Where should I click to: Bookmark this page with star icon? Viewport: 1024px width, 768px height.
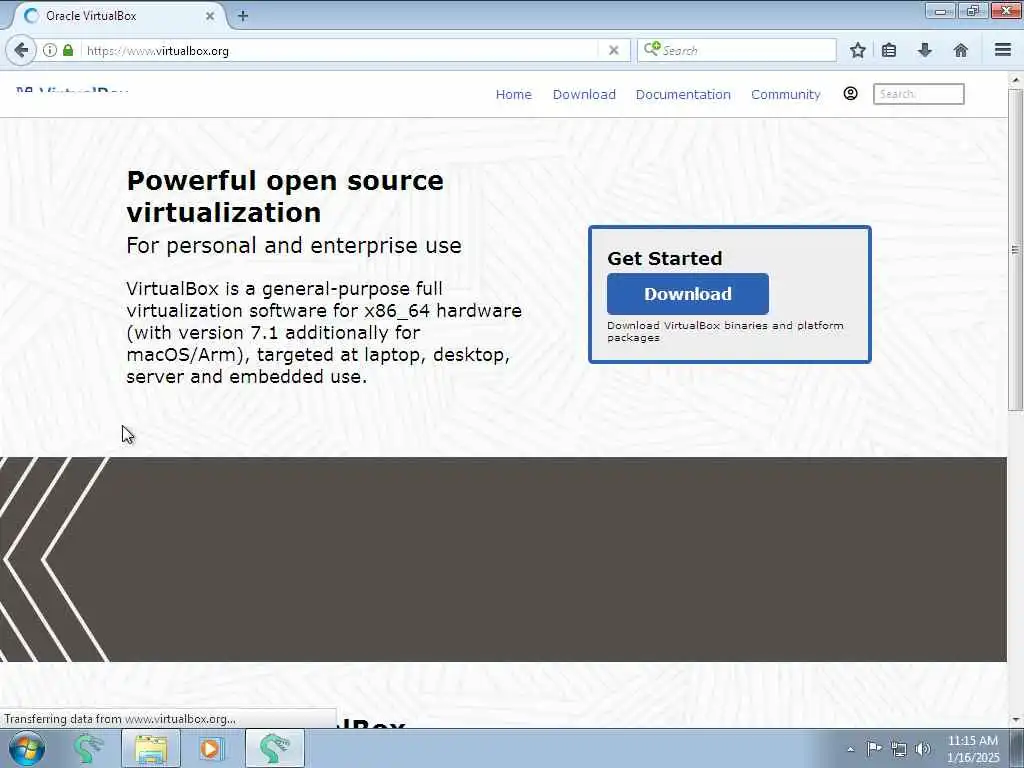point(857,50)
